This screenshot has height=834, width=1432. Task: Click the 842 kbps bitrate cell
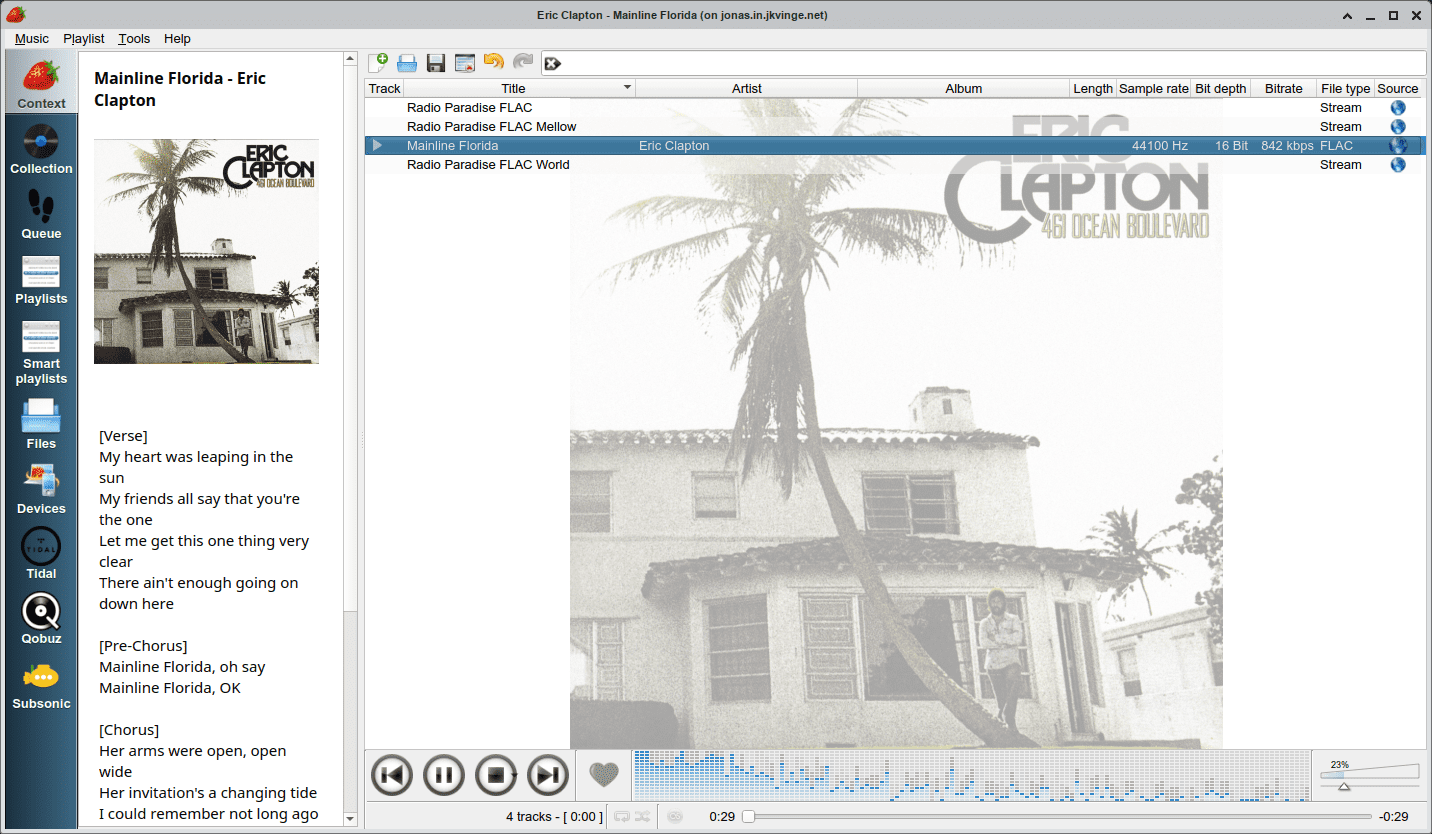point(1287,146)
